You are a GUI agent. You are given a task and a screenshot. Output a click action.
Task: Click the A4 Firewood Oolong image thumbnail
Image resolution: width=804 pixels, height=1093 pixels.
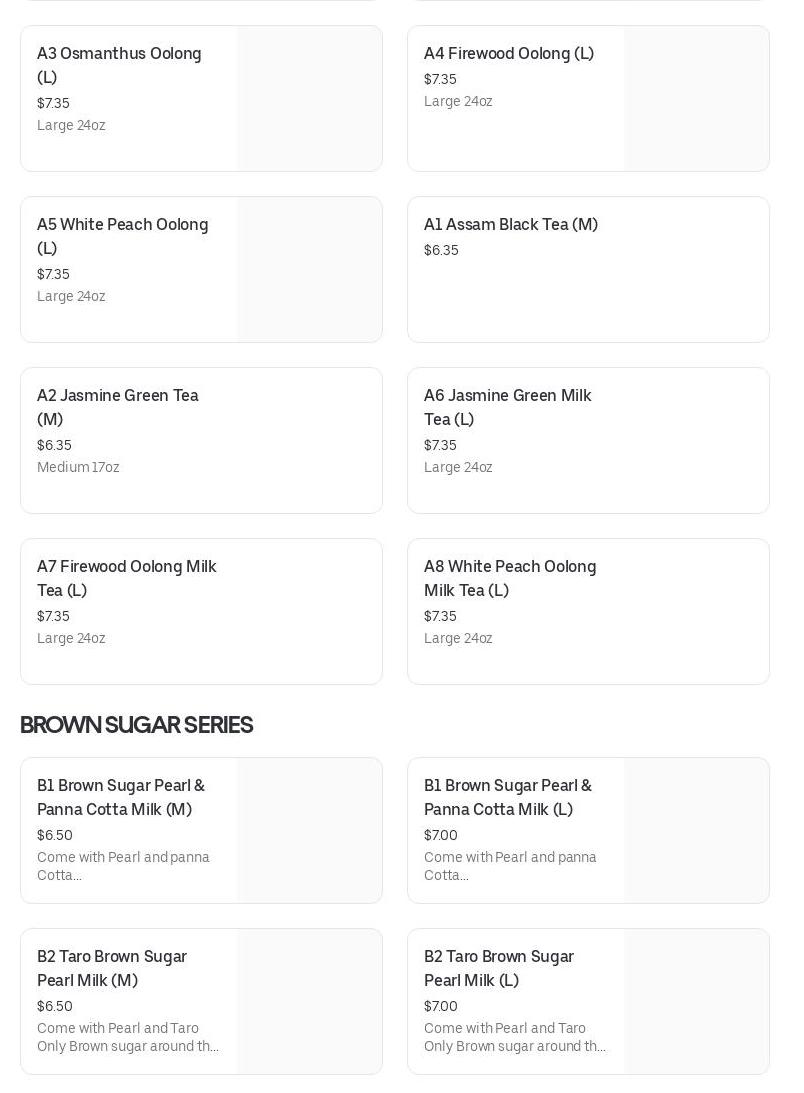click(696, 99)
